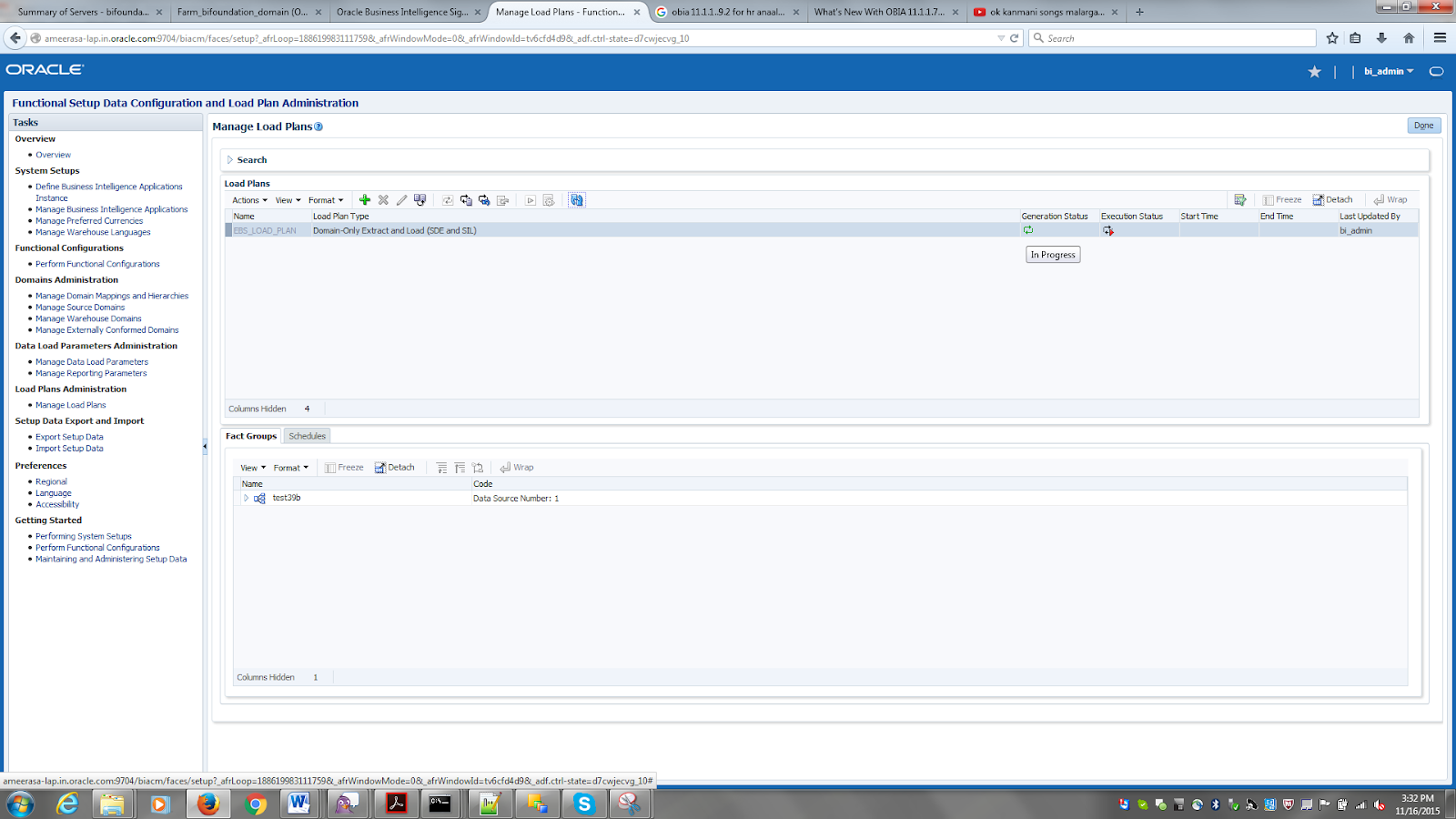Click the Regenerate load plan icon in toolbar
Screen dimensions: 1456x819
(x=484, y=200)
